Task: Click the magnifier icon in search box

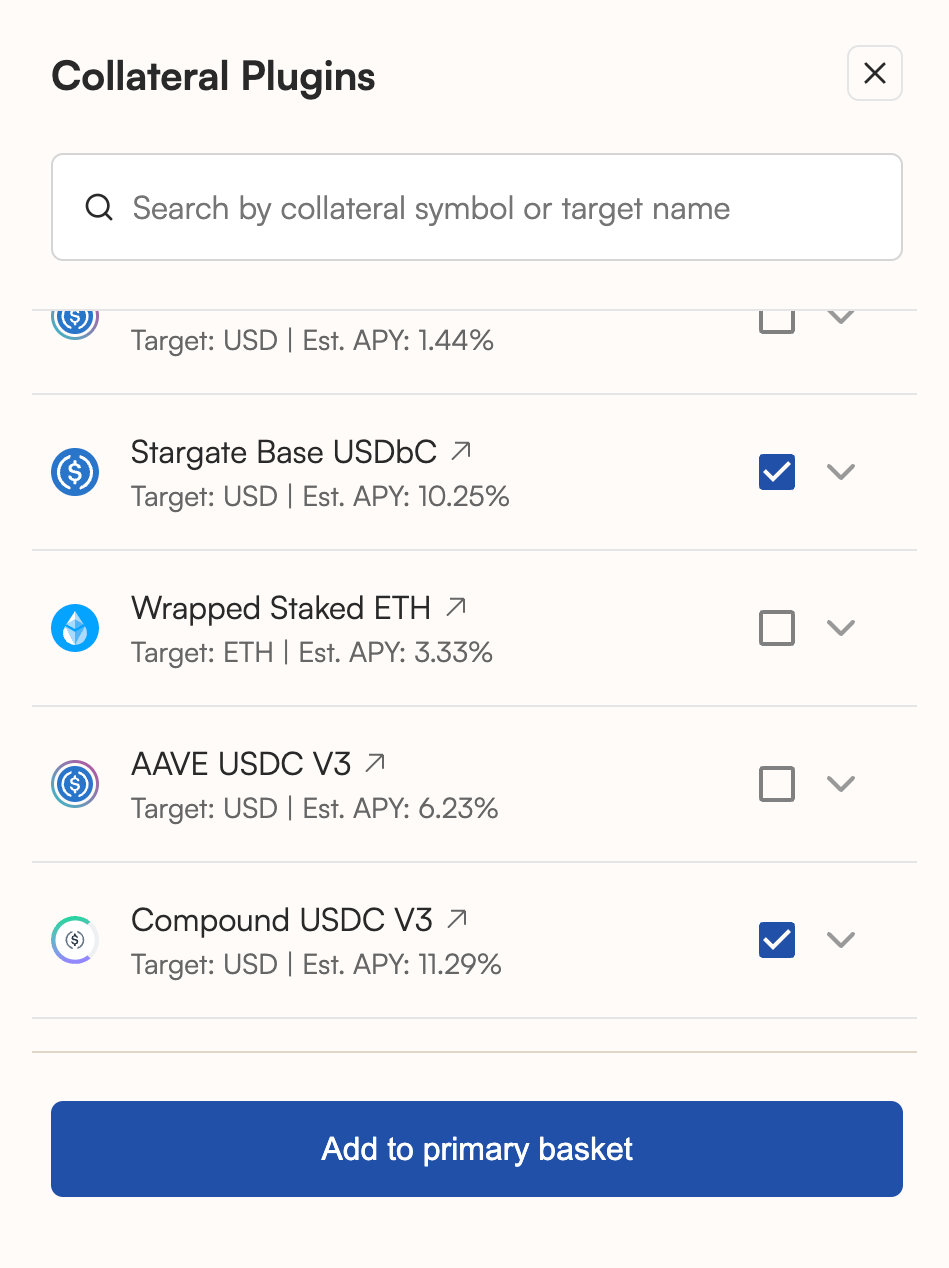Action: click(x=99, y=208)
